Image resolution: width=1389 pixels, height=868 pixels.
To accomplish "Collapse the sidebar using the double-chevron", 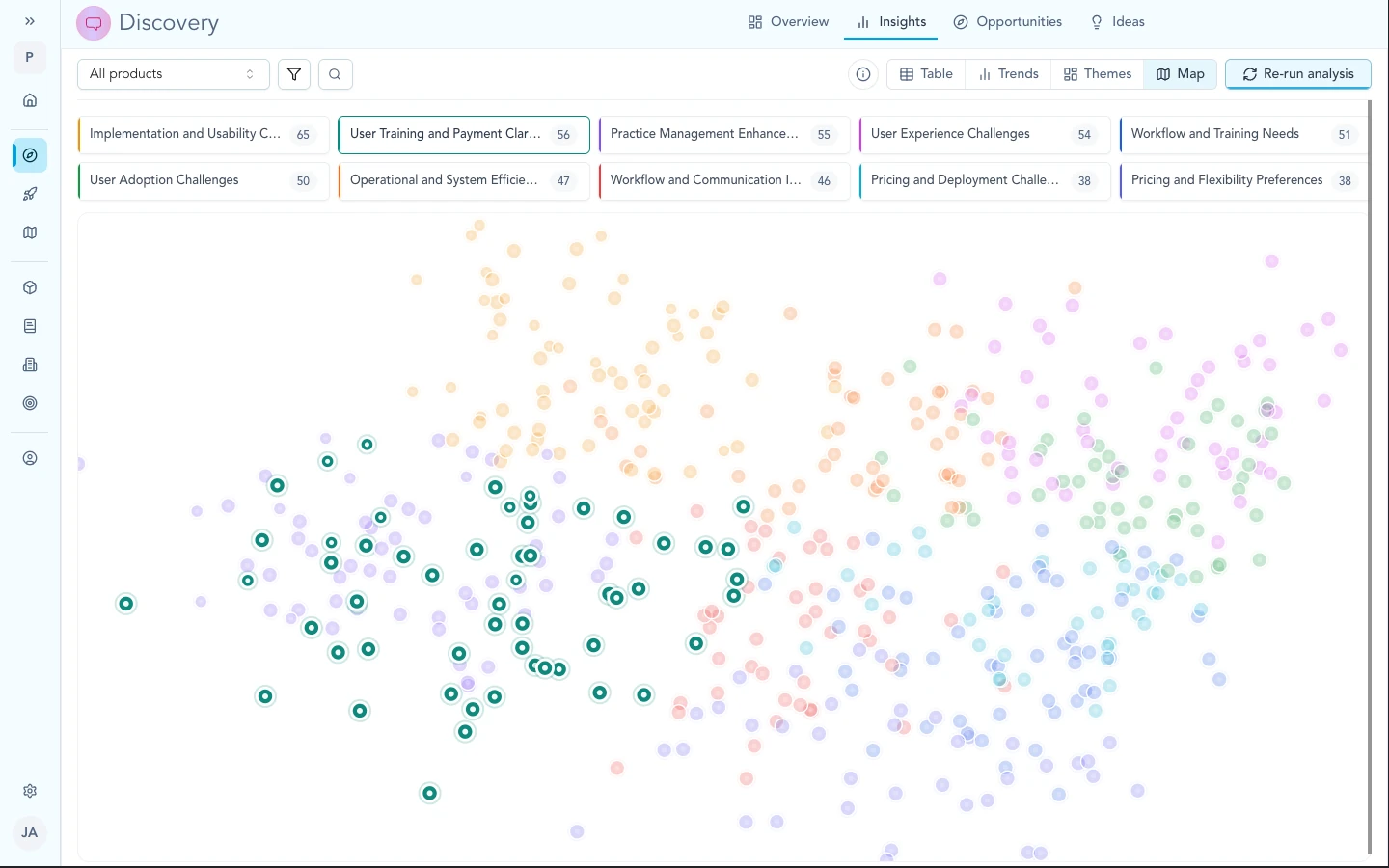I will (x=29, y=20).
